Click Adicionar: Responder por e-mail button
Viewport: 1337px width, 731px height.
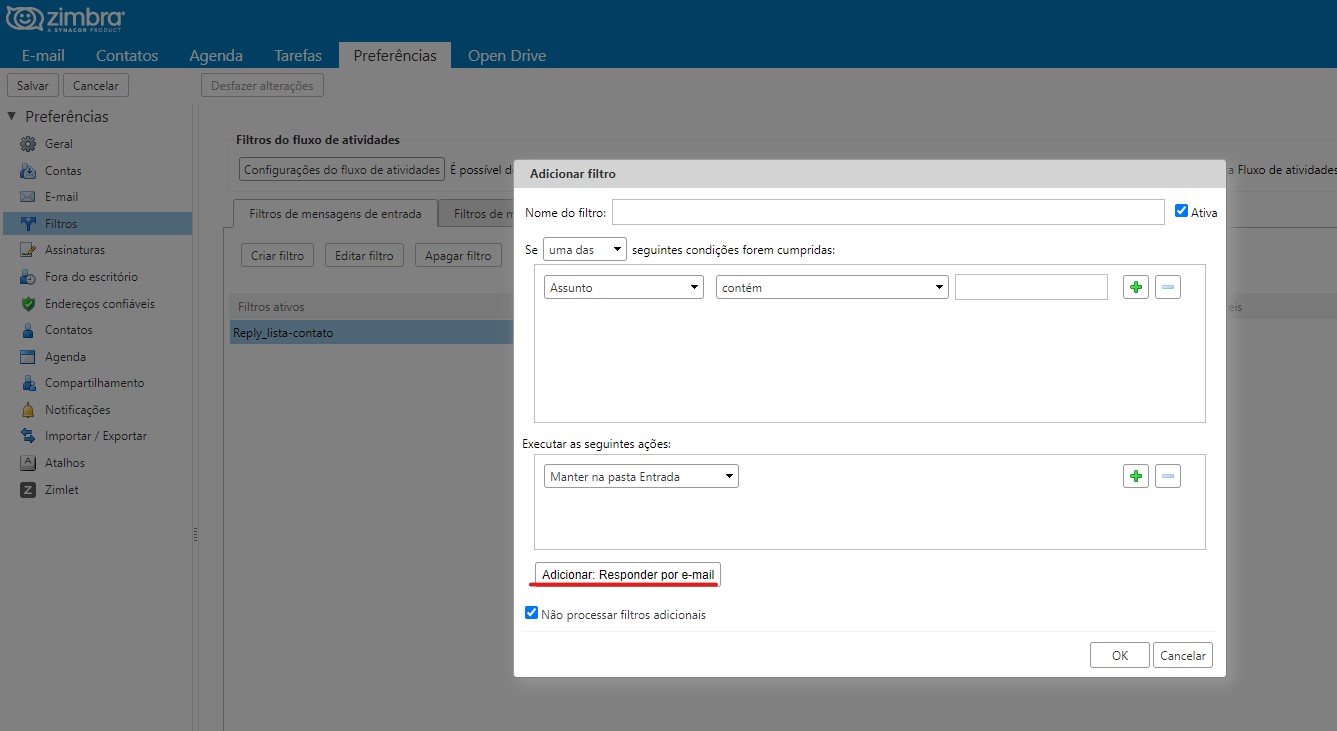click(x=628, y=575)
